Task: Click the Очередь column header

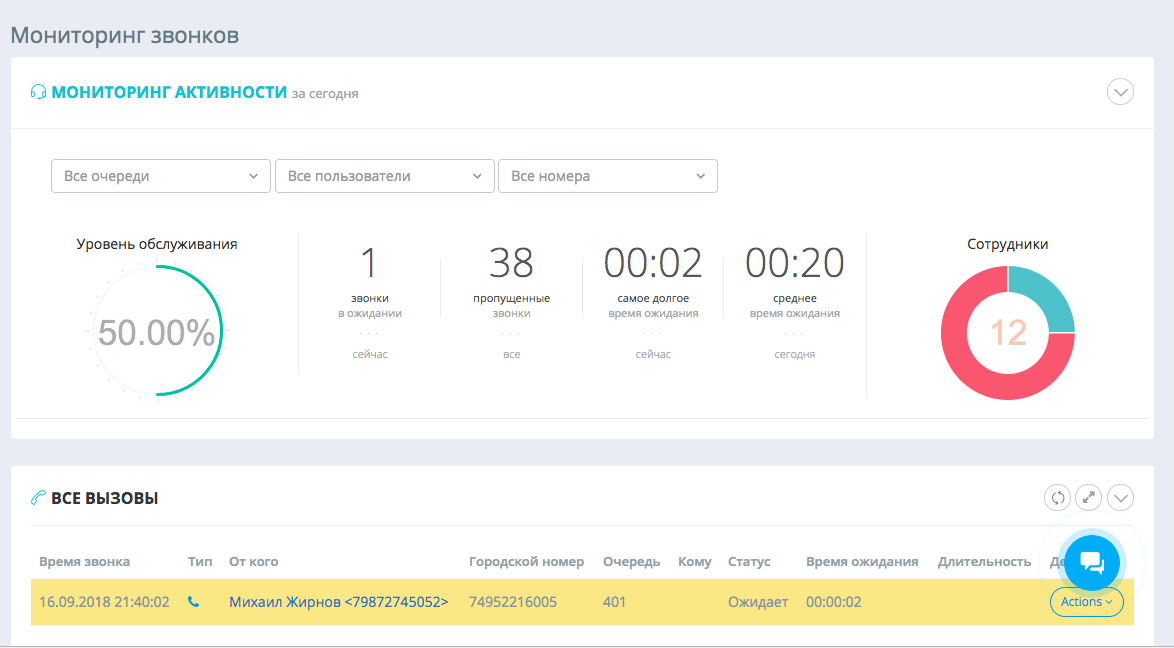Action: [x=632, y=562]
